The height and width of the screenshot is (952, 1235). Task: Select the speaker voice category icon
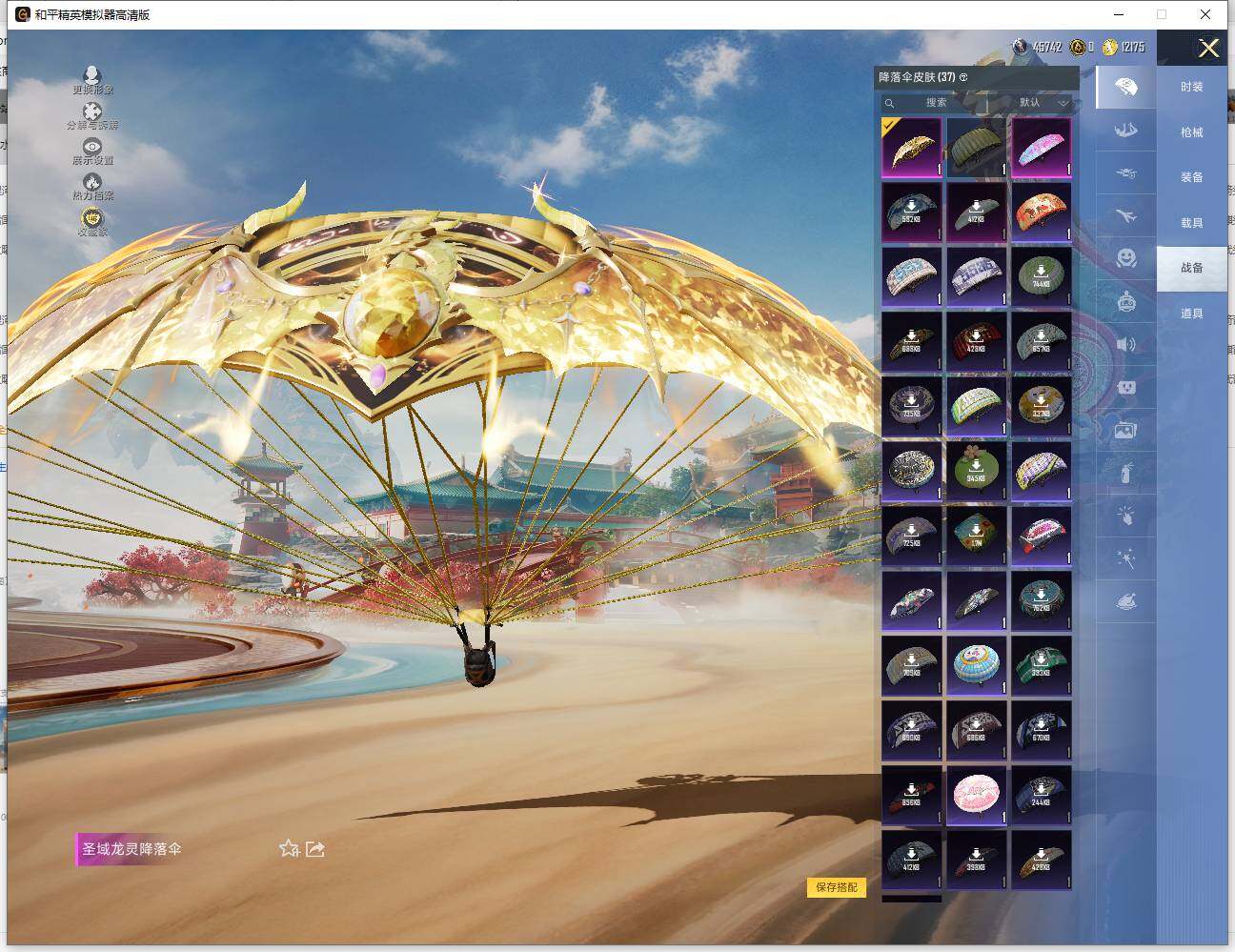[x=1125, y=344]
